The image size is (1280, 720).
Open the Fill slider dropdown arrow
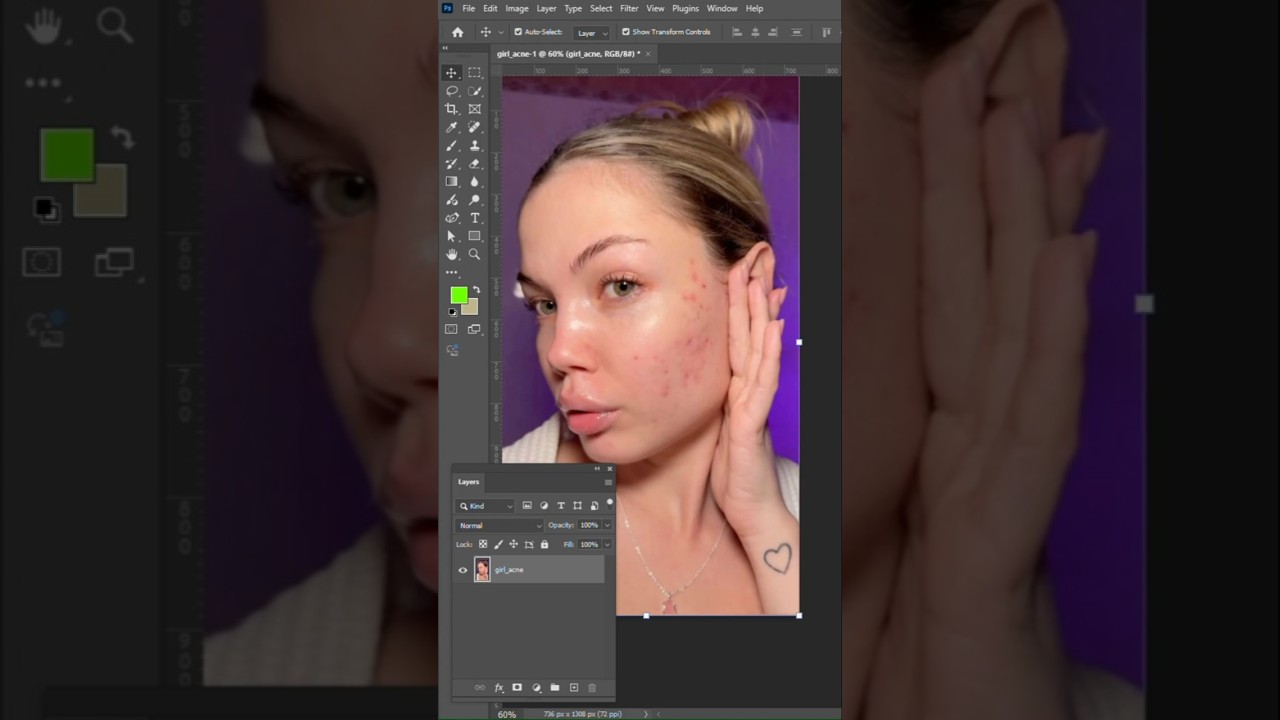click(x=606, y=545)
